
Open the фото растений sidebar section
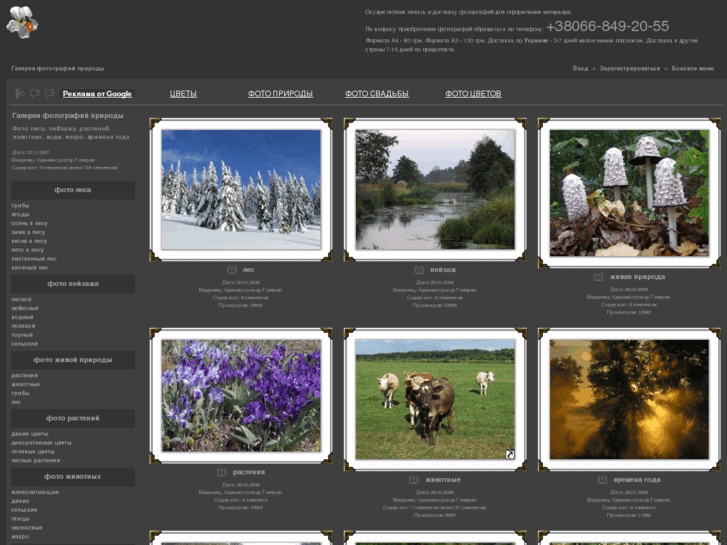tap(73, 418)
